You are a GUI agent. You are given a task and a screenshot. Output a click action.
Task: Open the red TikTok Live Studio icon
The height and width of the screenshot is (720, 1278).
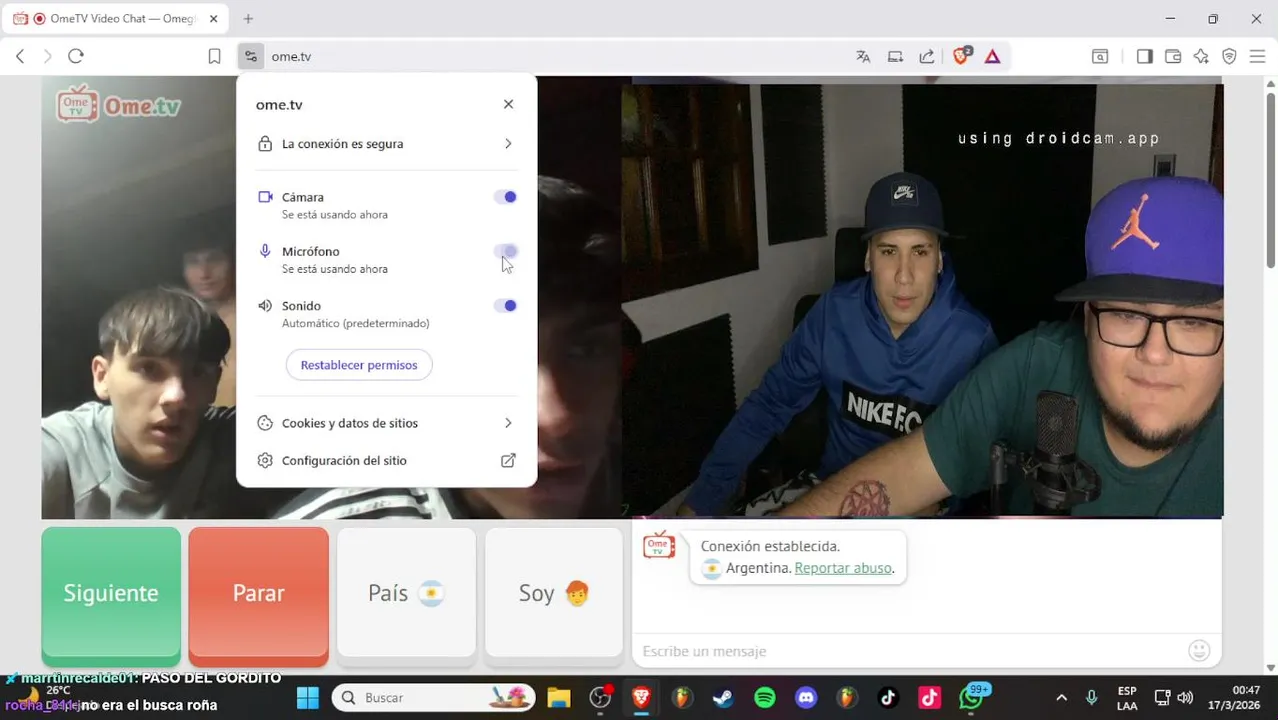pyautogui.click(x=930, y=698)
